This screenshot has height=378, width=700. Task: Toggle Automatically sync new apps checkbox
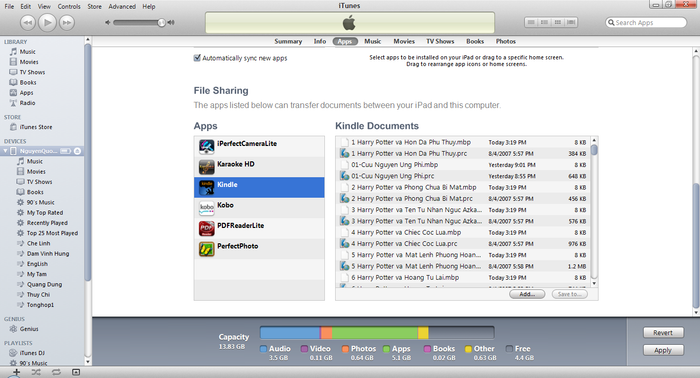tap(197, 58)
